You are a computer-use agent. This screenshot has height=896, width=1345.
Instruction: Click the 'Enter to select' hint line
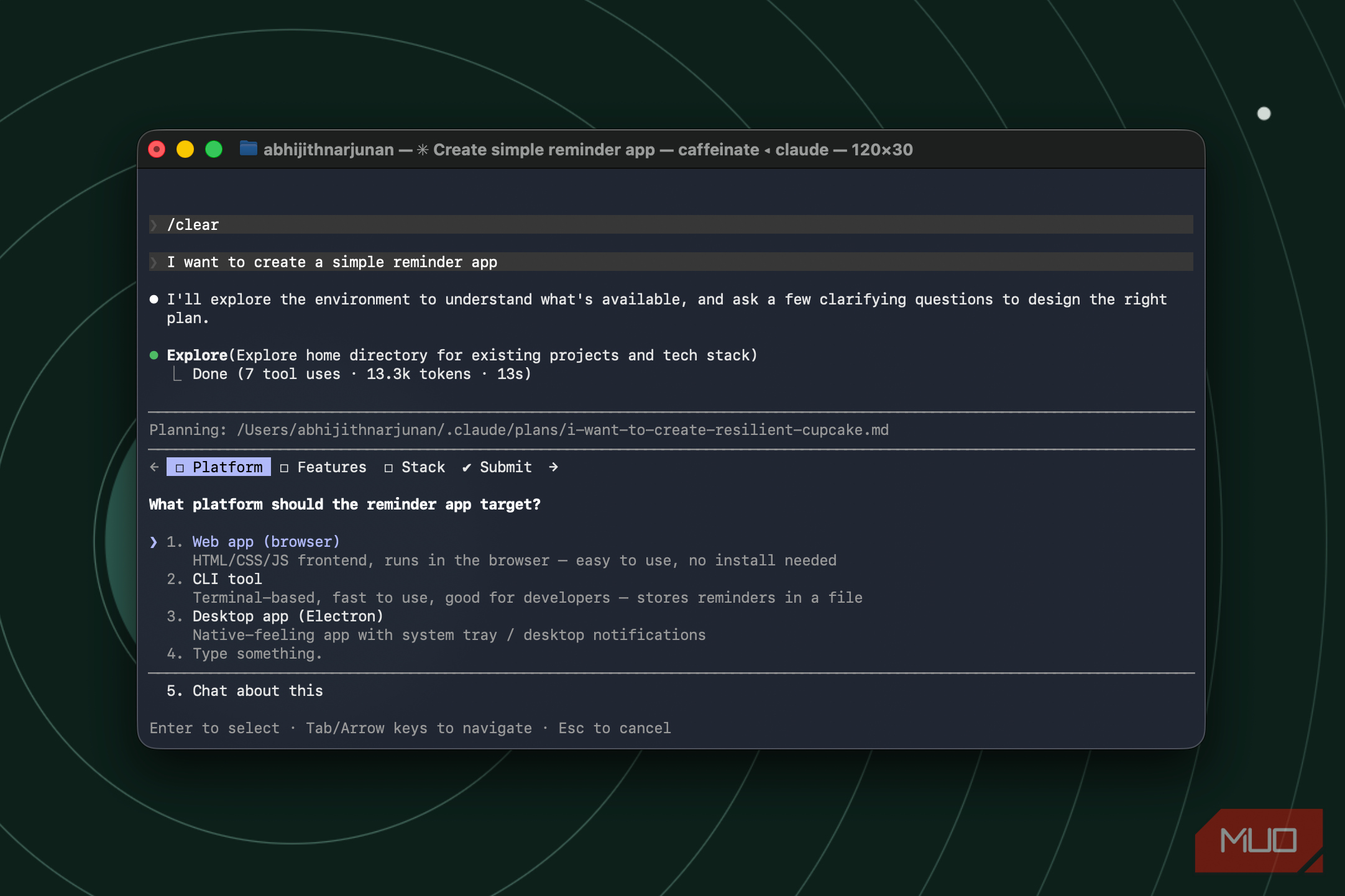coord(410,728)
